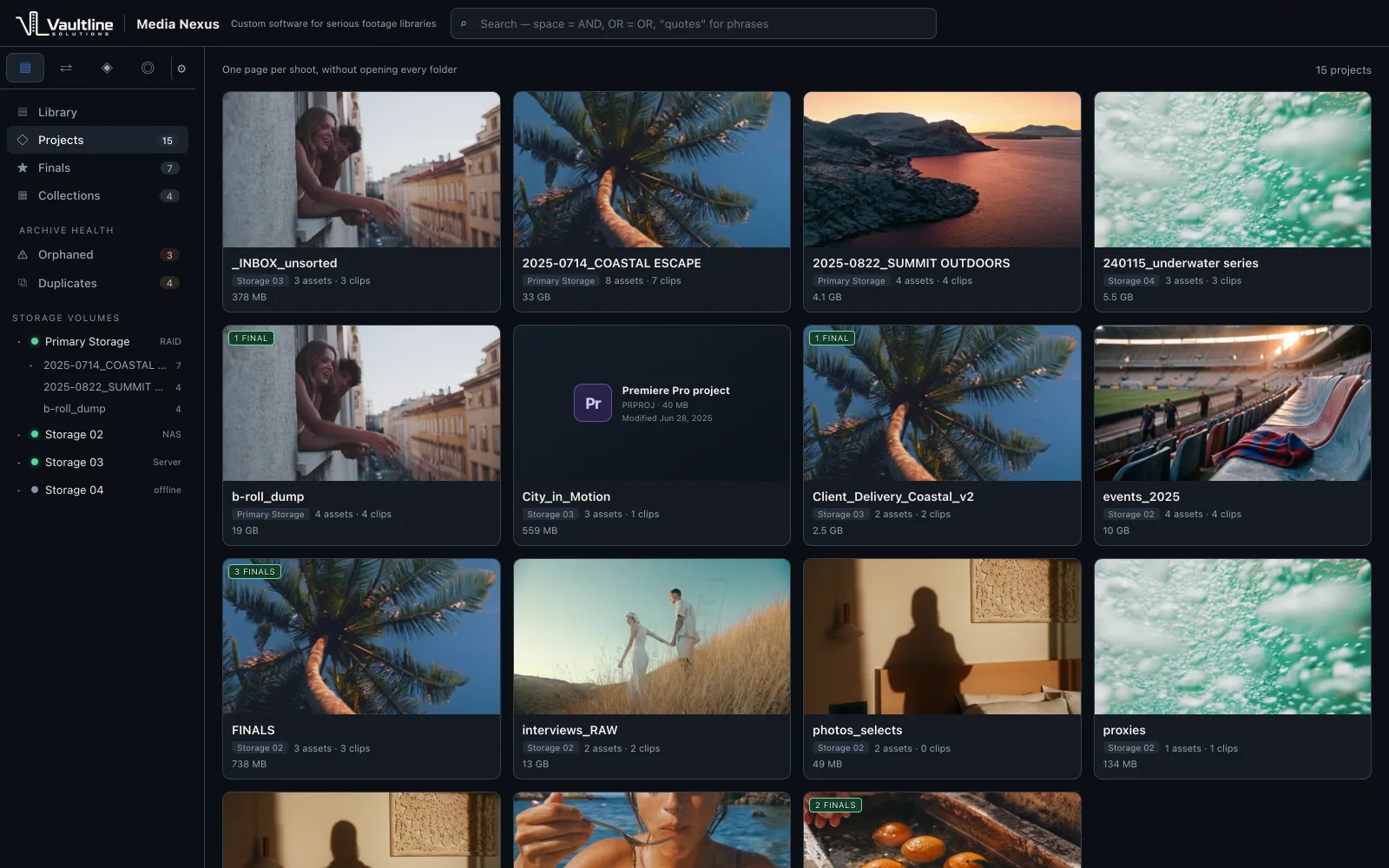This screenshot has height=868, width=1389.
Task: Click the 2 FINALS badge on bottom card
Action: (835, 806)
